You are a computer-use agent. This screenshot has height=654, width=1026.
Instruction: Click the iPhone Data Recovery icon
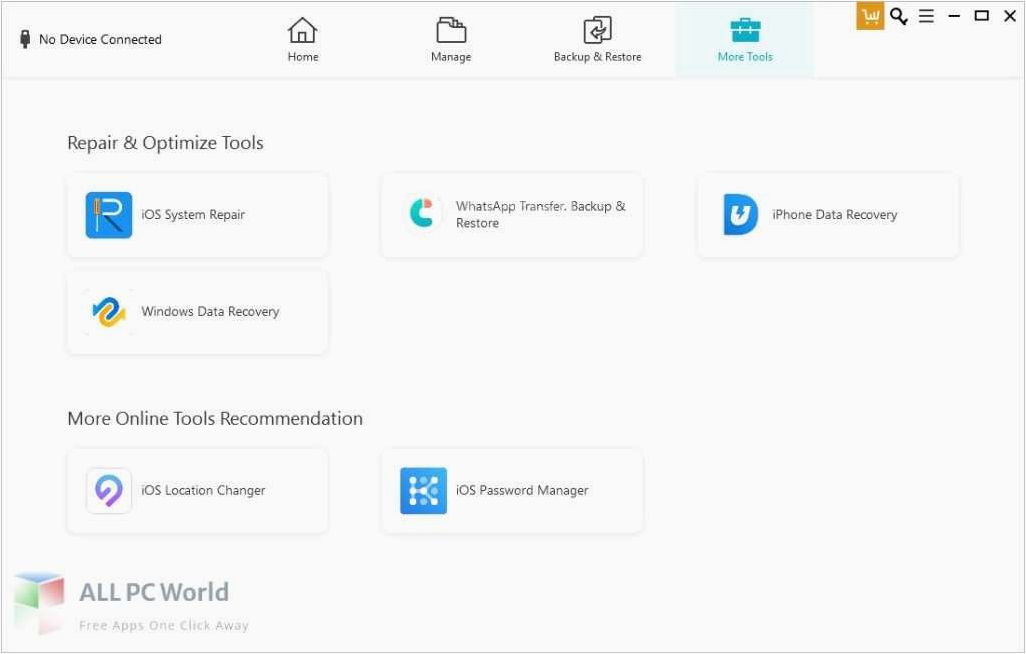coord(741,214)
